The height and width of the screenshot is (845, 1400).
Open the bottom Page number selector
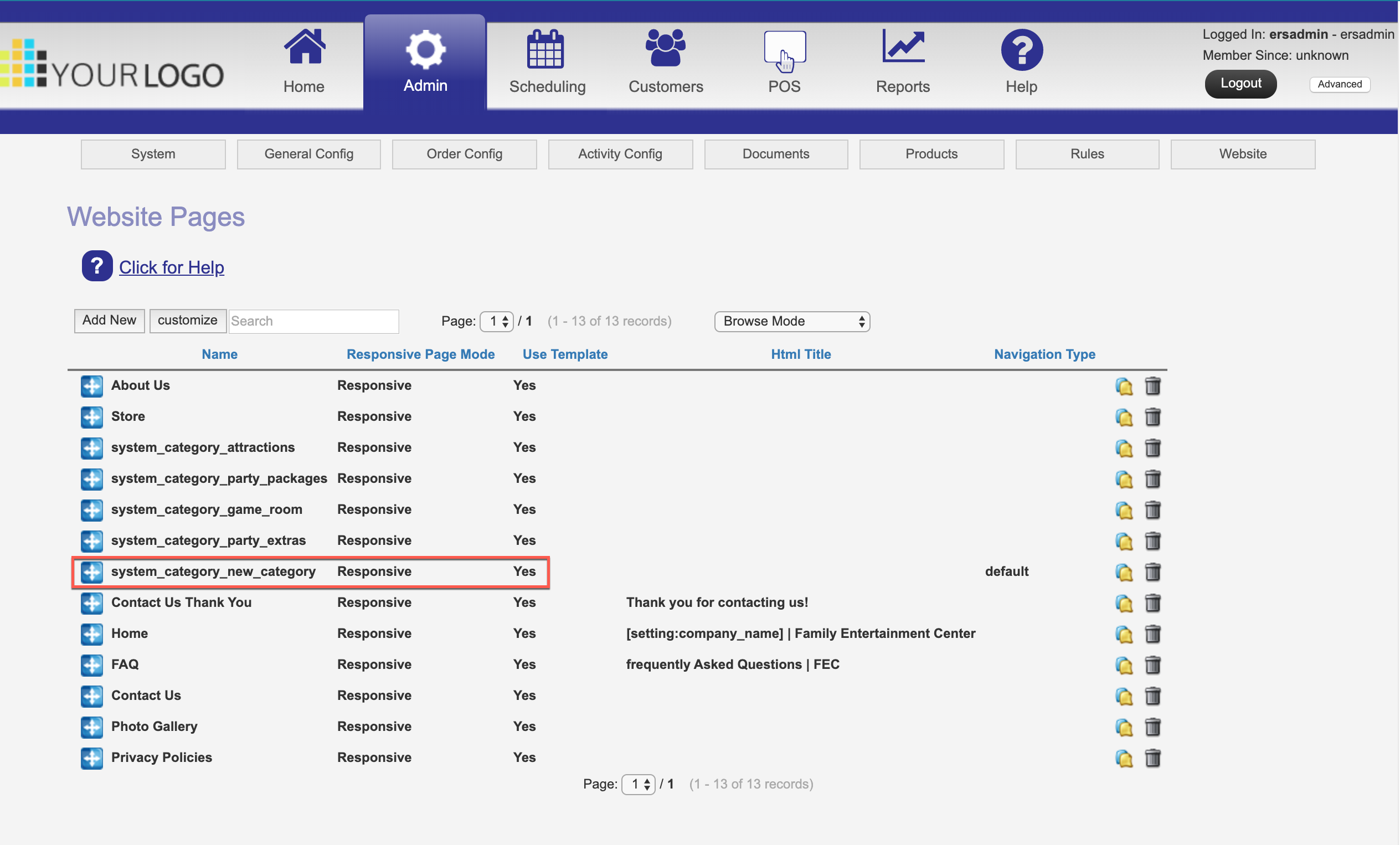639,784
